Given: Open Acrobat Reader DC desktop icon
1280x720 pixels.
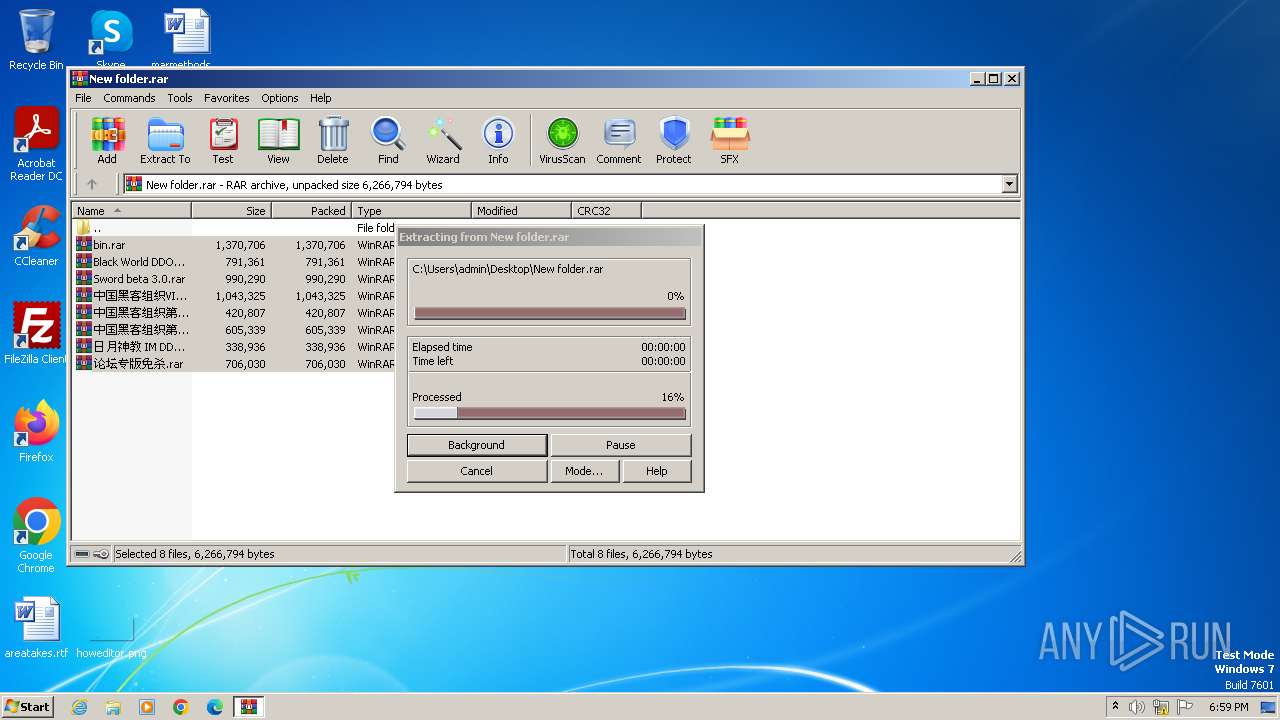Looking at the screenshot, I should point(36,145).
